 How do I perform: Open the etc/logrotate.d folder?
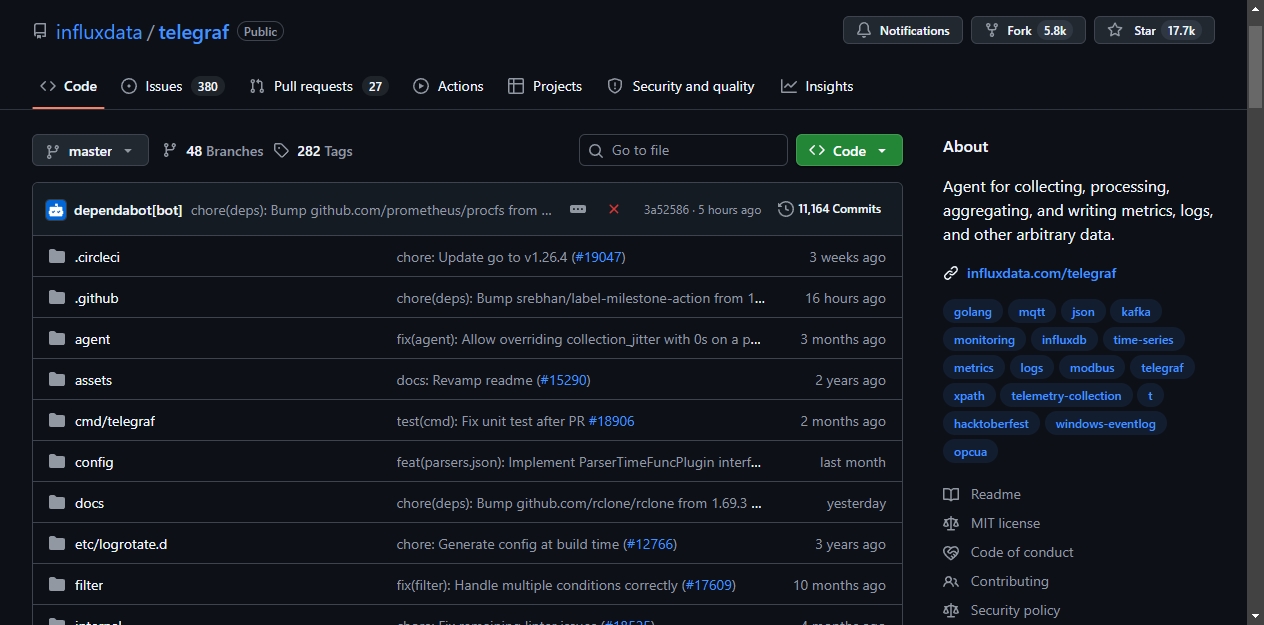pos(121,544)
